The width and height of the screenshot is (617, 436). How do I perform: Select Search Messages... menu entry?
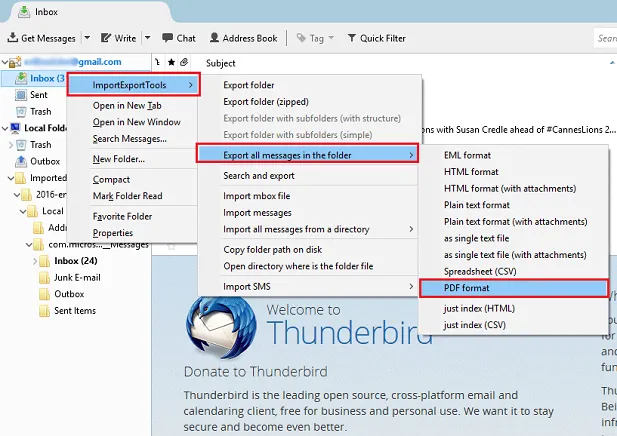(129, 139)
